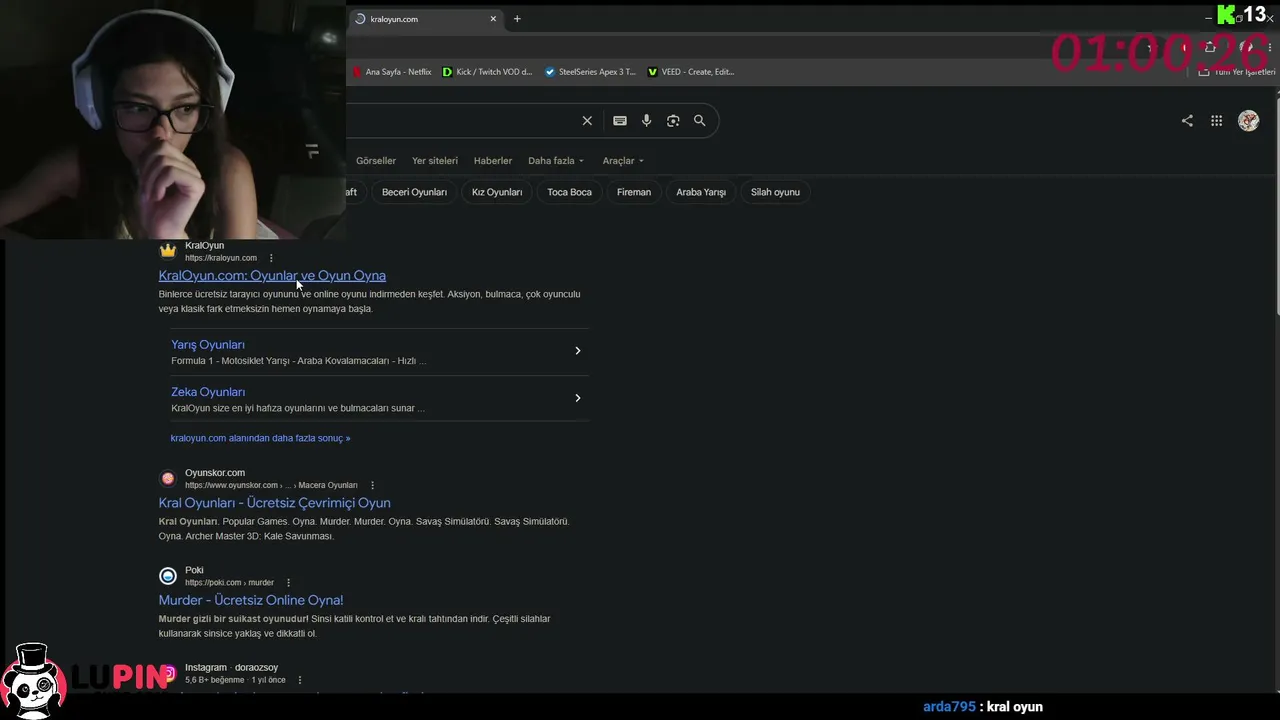Expand the Daha fazla dropdown
The image size is (1280, 720).
(556, 161)
